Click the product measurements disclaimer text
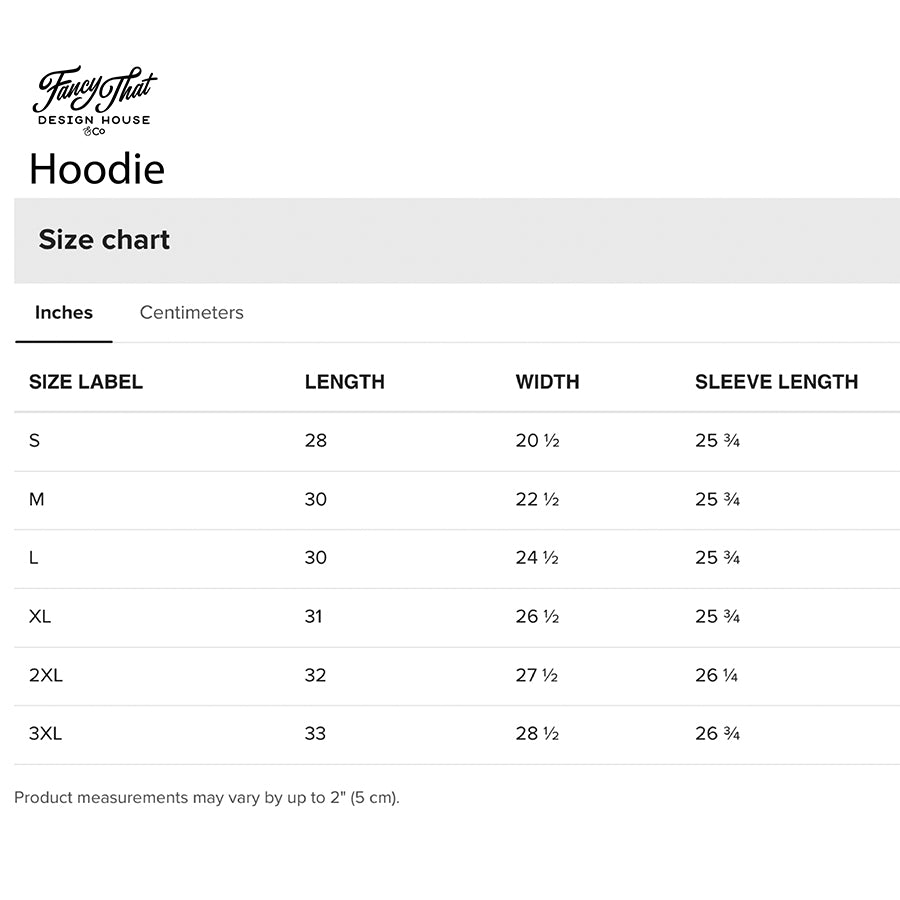Screen dimensions: 900x900 click(x=207, y=798)
